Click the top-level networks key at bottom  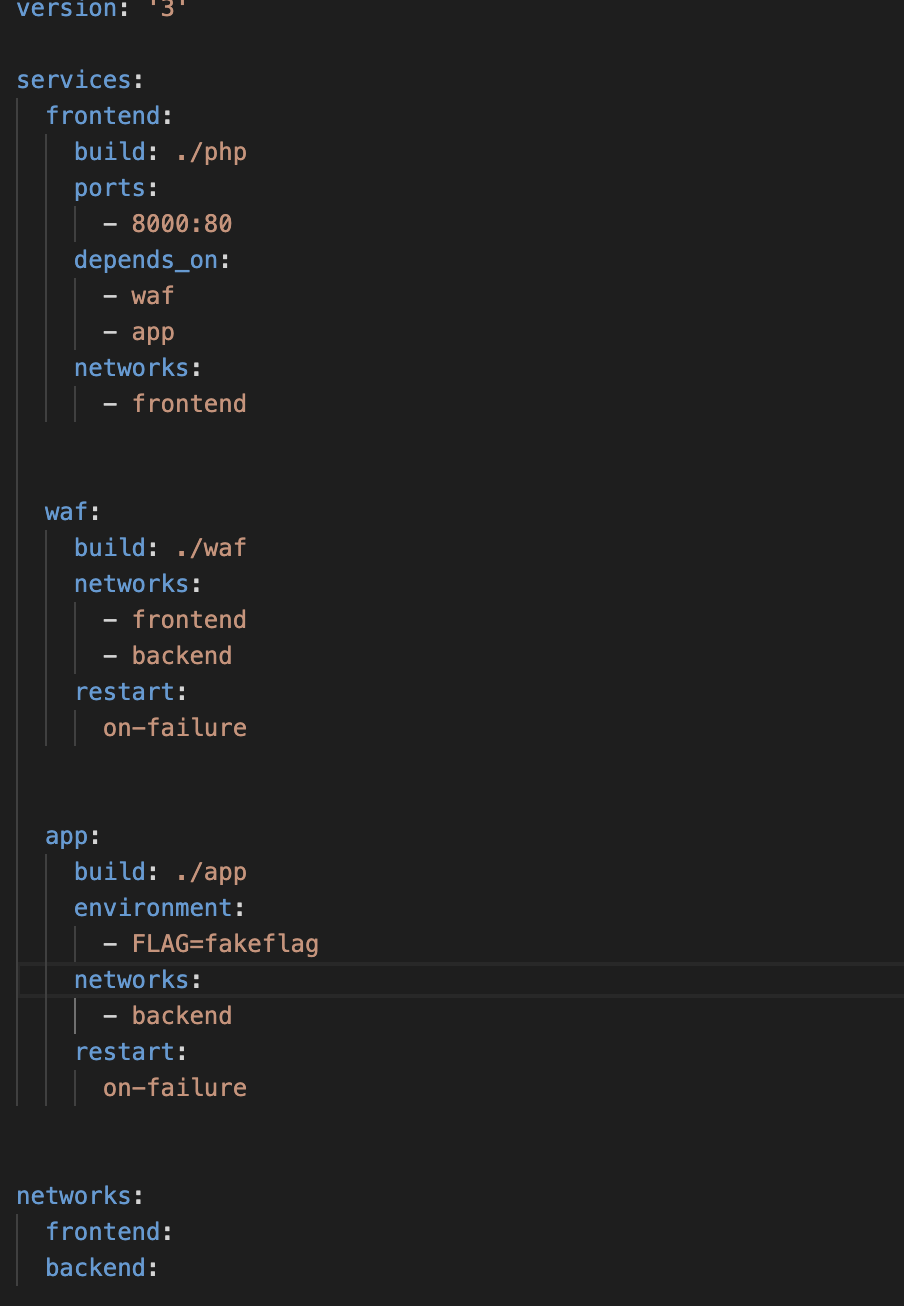click(73, 1196)
